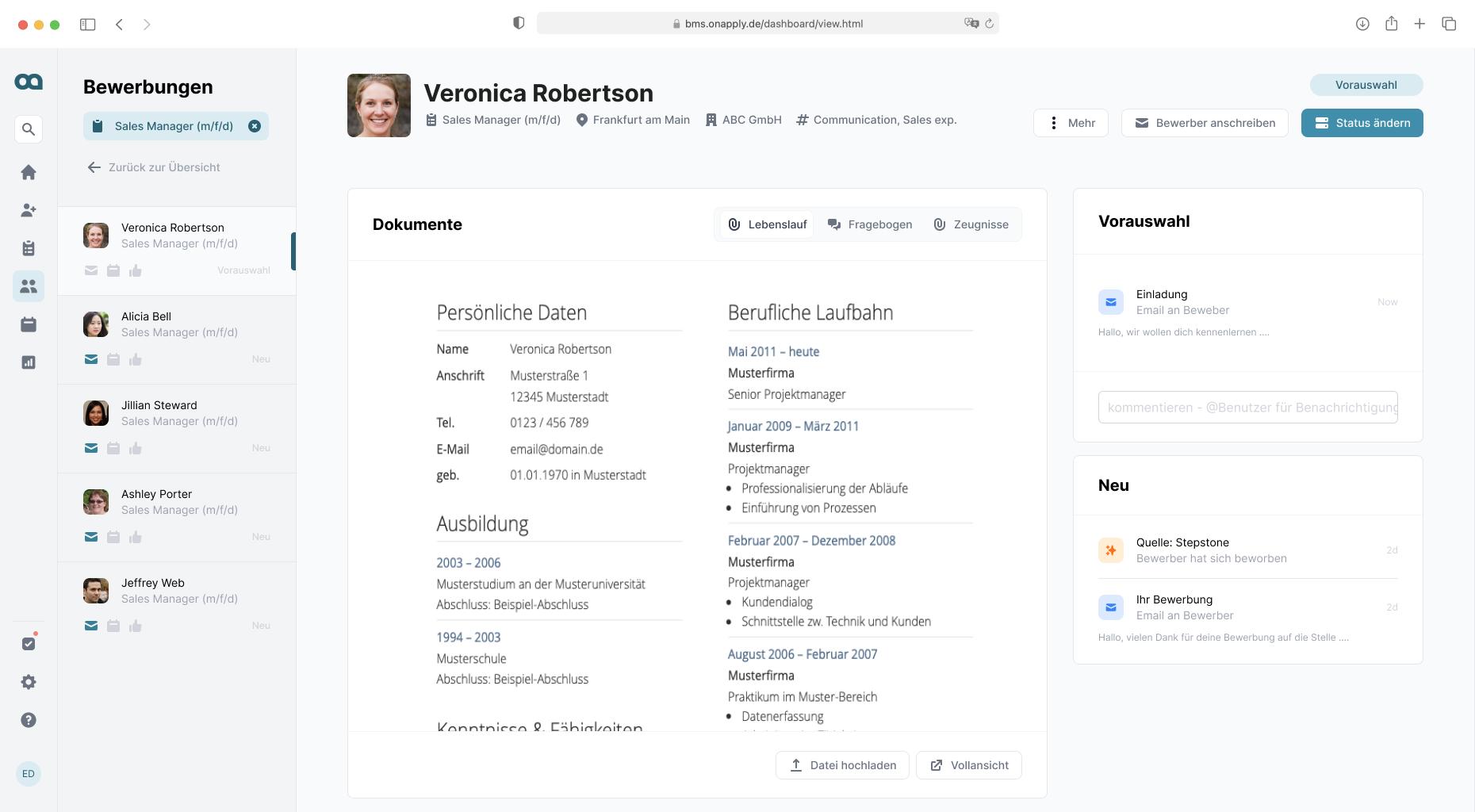
Task: Open the home dashboard icon
Action: [x=29, y=172]
